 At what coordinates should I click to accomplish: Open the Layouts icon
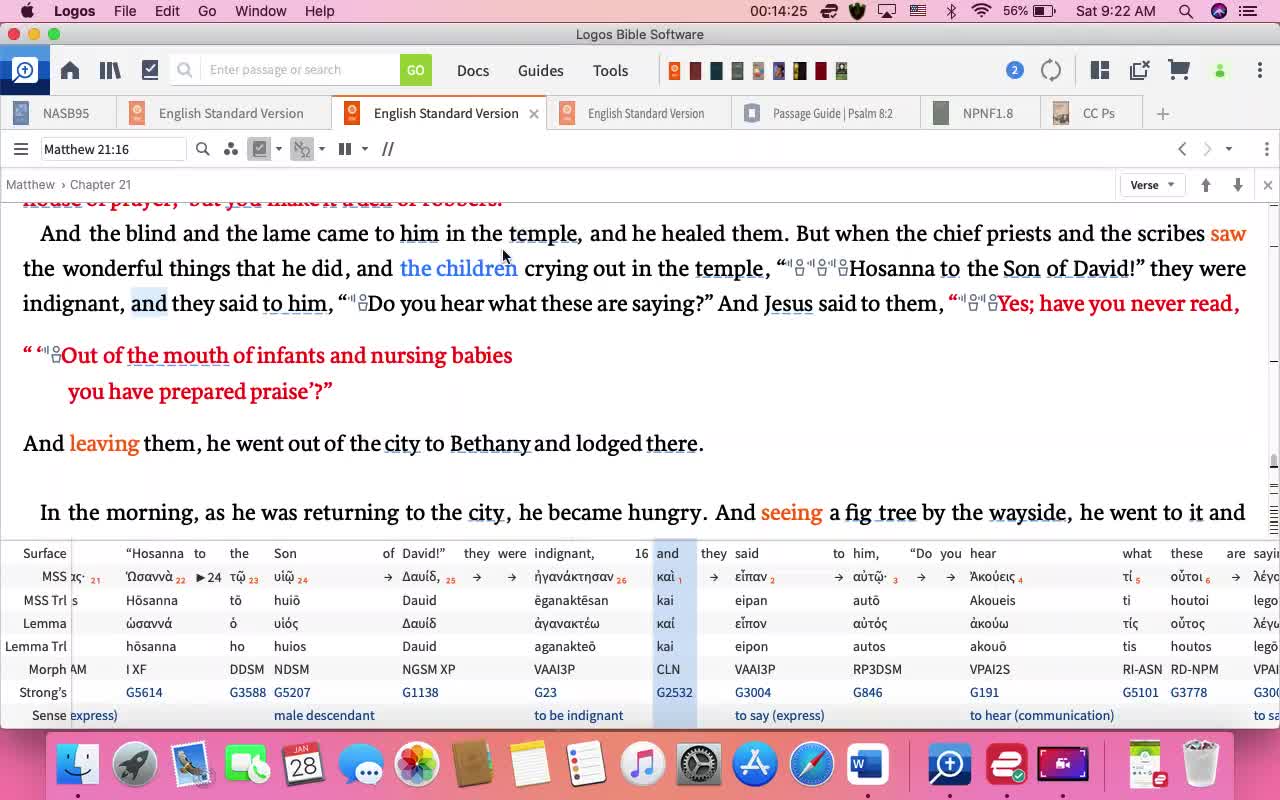coord(1100,70)
